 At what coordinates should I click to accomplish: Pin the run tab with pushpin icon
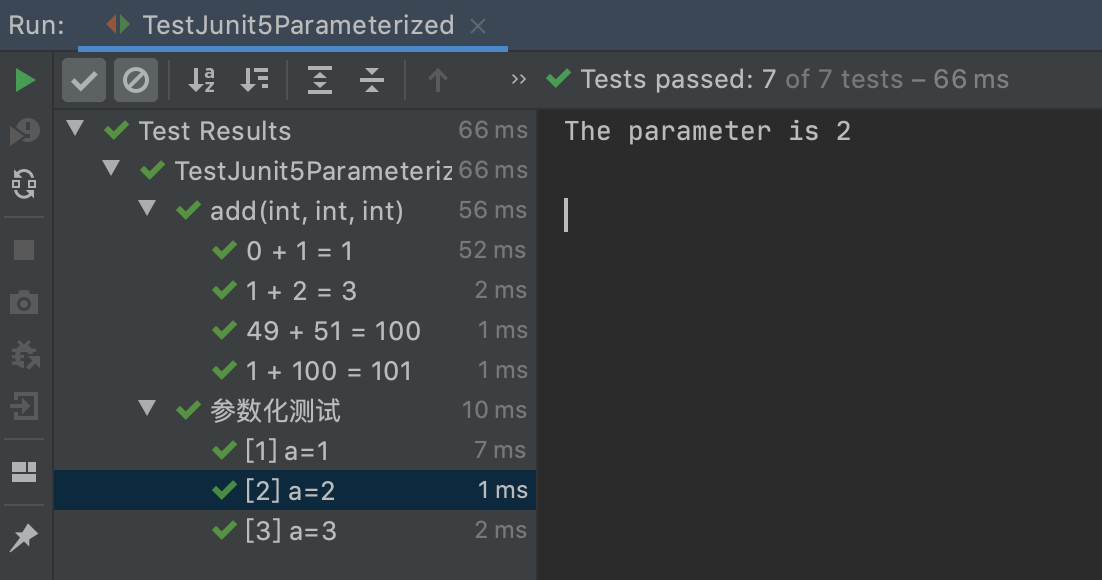[25, 538]
